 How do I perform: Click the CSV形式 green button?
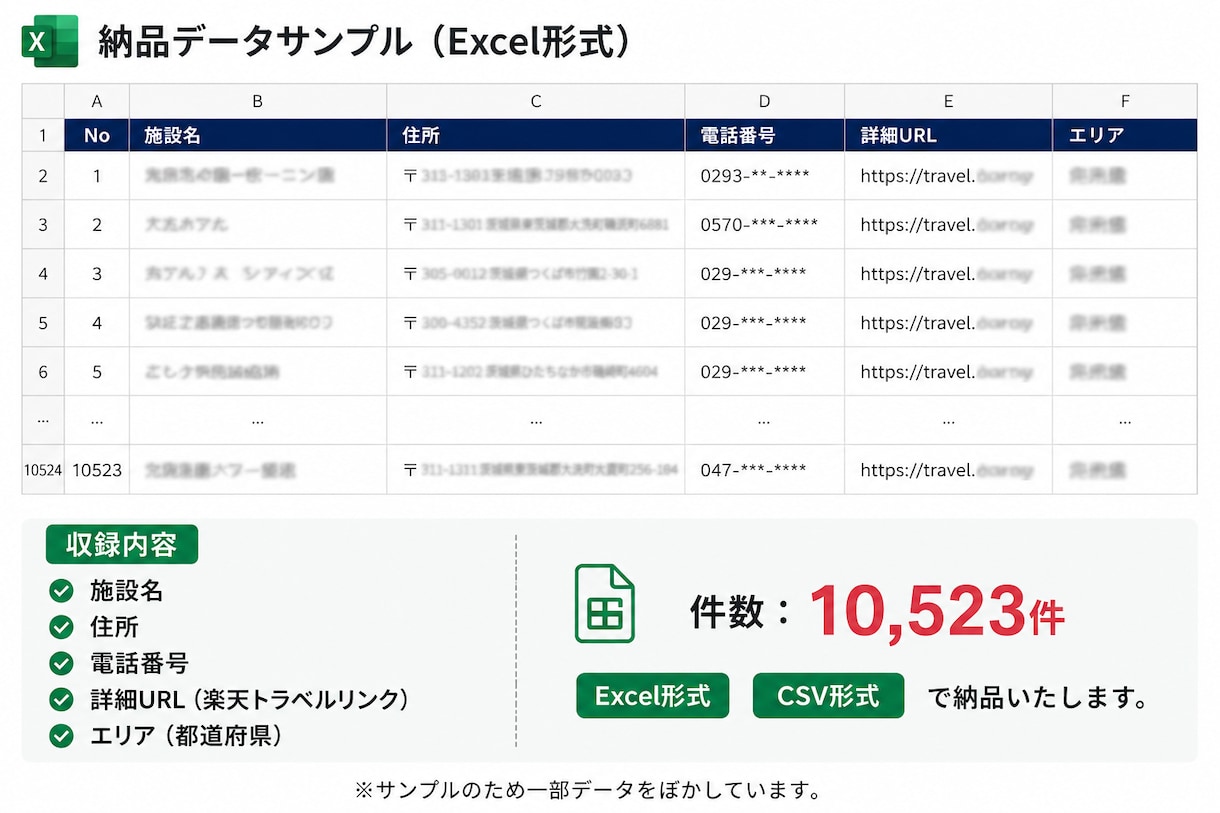tap(828, 696)
